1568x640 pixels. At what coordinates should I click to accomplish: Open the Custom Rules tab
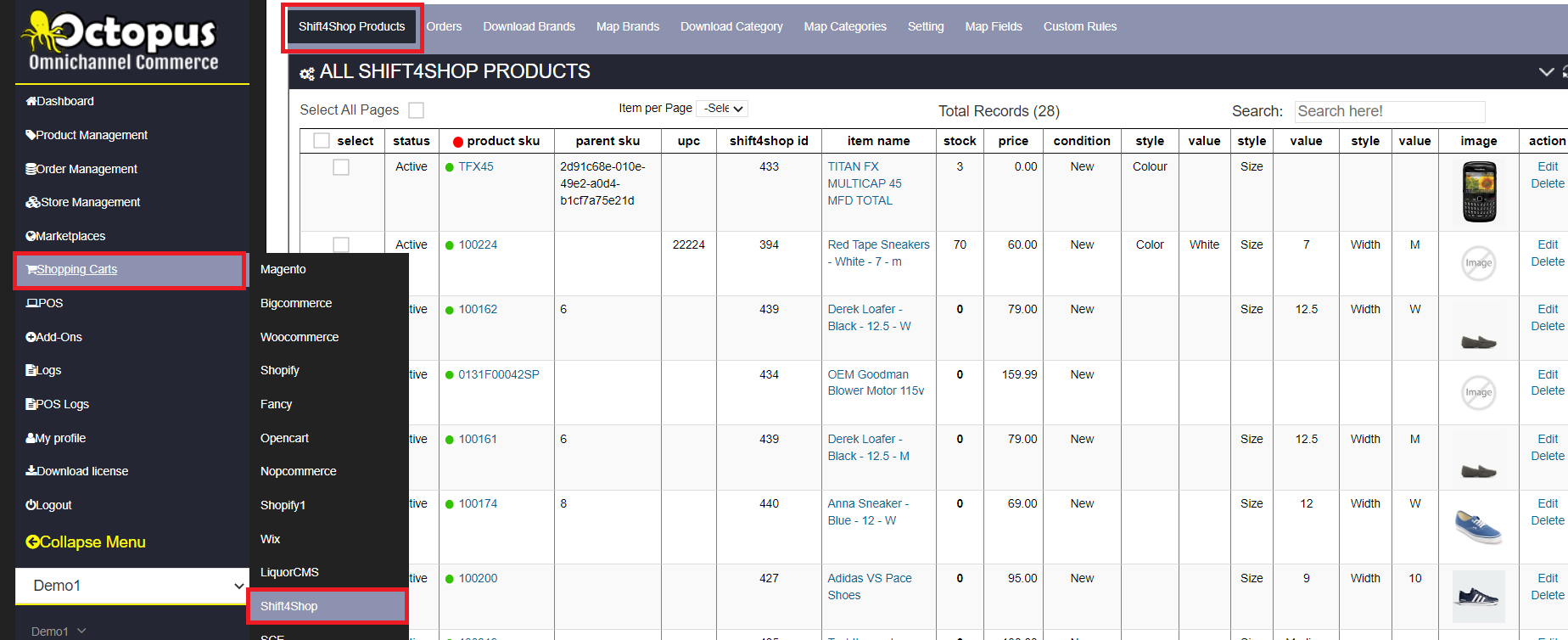(1080, 26)
